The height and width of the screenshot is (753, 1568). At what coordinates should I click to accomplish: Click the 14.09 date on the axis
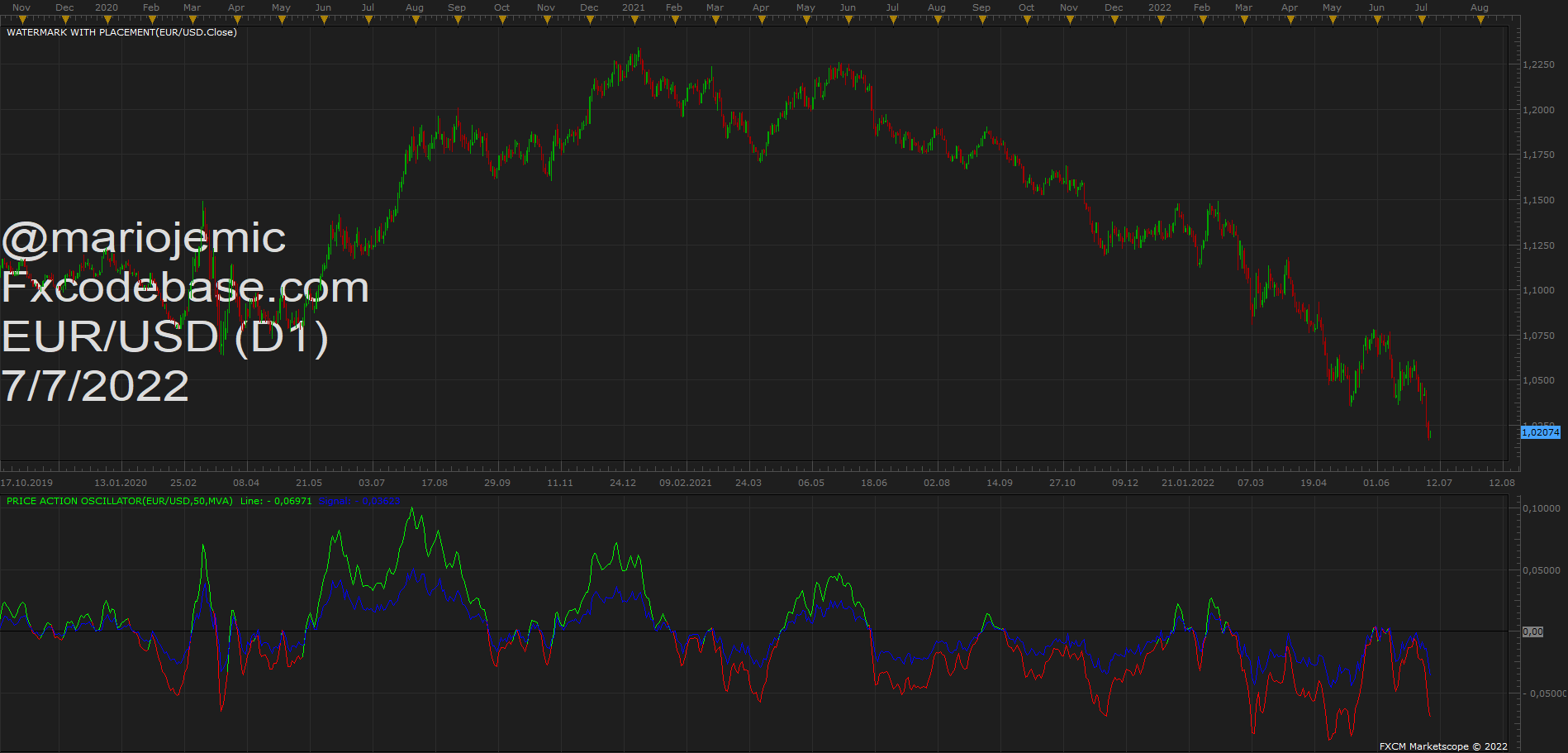pyautogui.click(x=1000, y=483)
